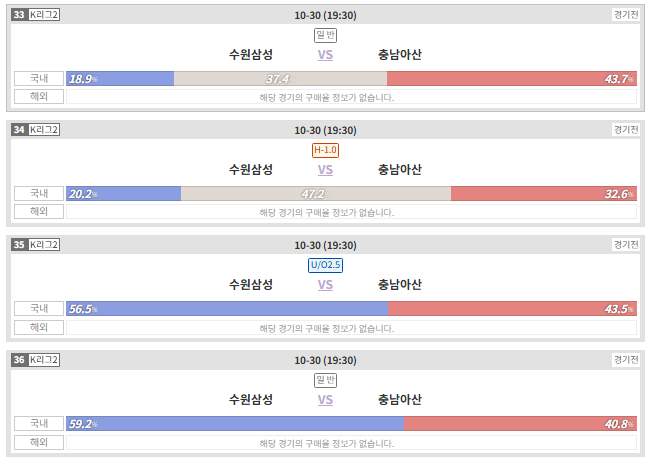Click the 일반 badge in match 36
Image resolution: width=648 pixels, height=463 pixels.
[325, 380]
